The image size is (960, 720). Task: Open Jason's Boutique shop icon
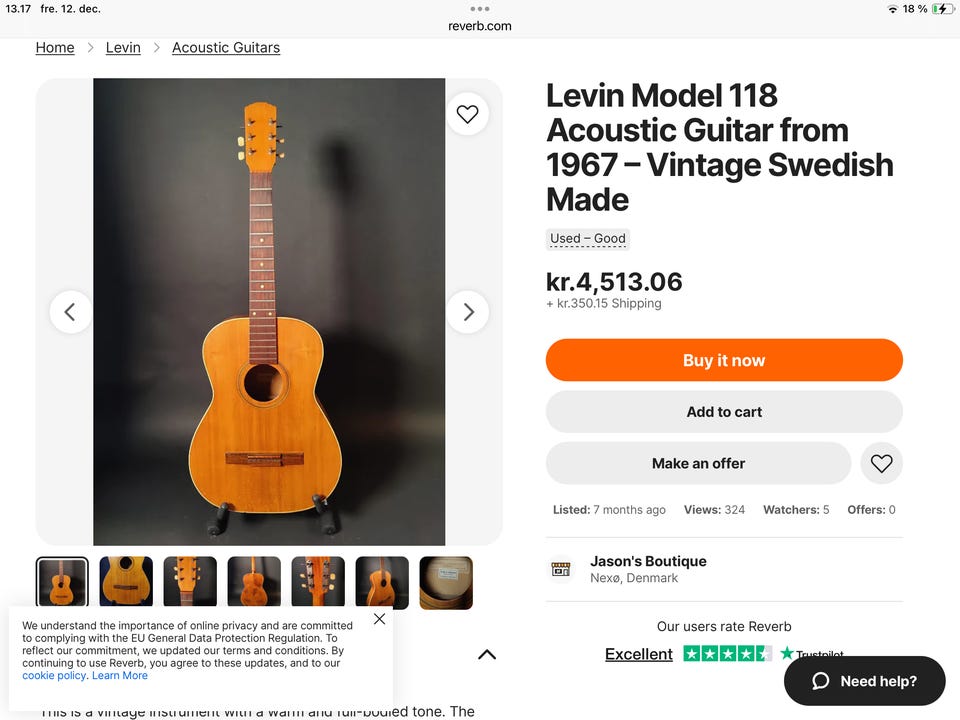pos(561,569)
